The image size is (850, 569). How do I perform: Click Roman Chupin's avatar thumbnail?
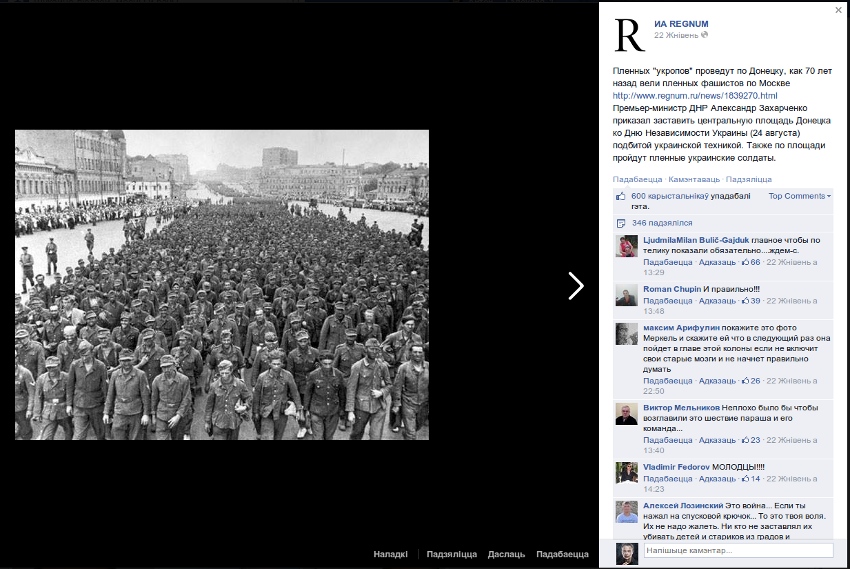[x=626, y=295]
